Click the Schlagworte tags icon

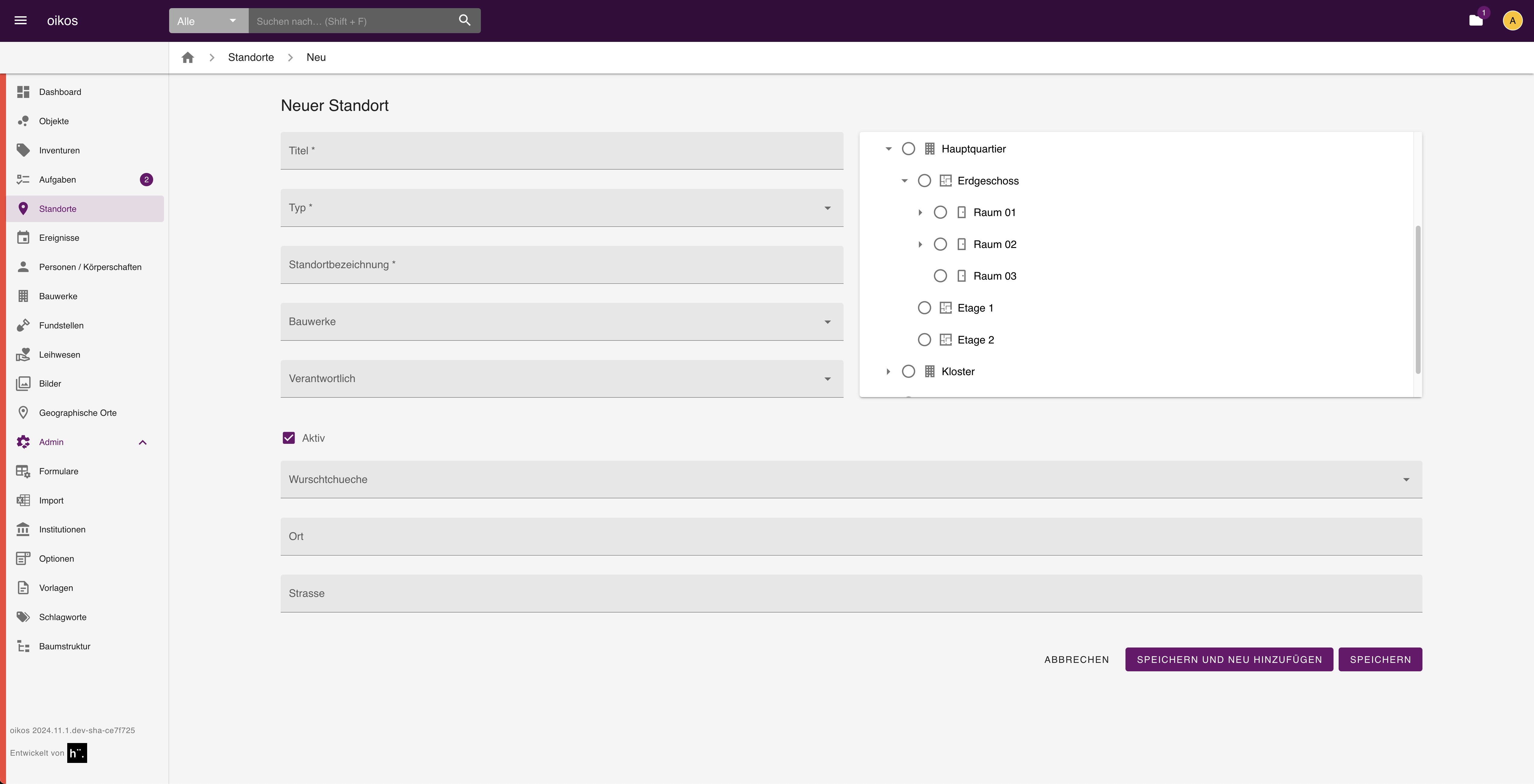tap(23, 617)
